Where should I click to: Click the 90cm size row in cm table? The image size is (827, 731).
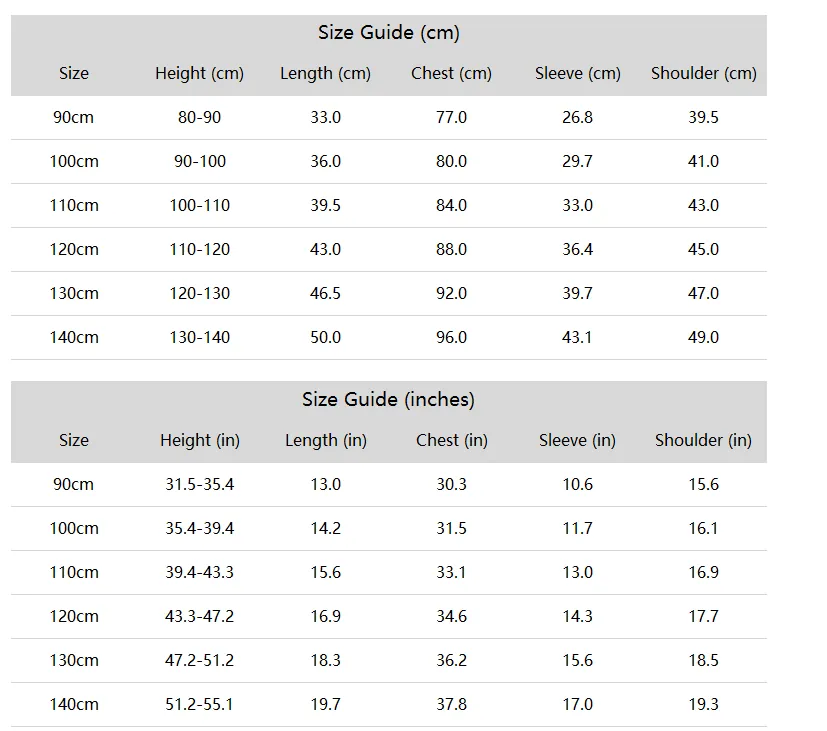[x=389, y=117]
